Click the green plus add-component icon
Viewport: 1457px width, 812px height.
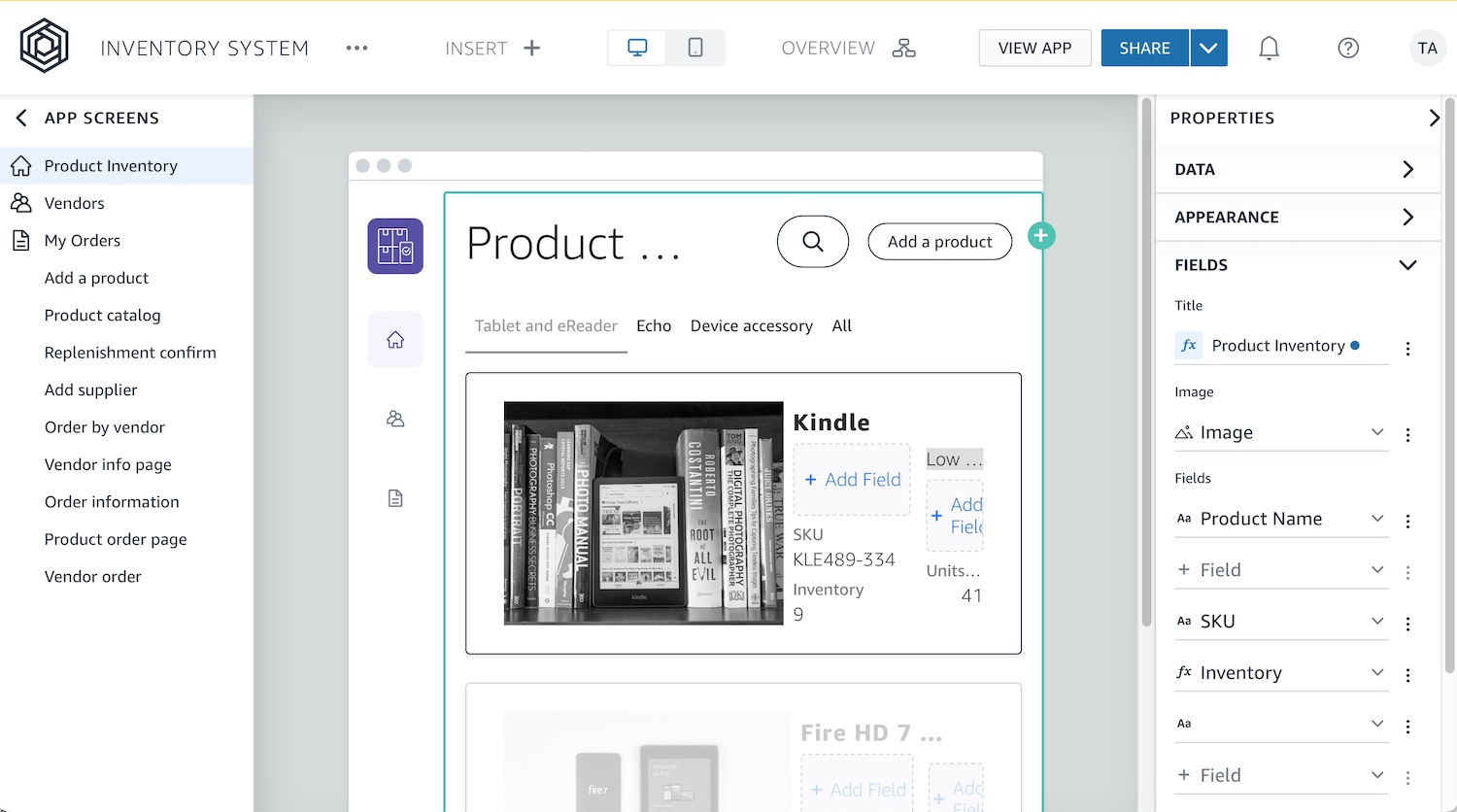[1041, 236]
